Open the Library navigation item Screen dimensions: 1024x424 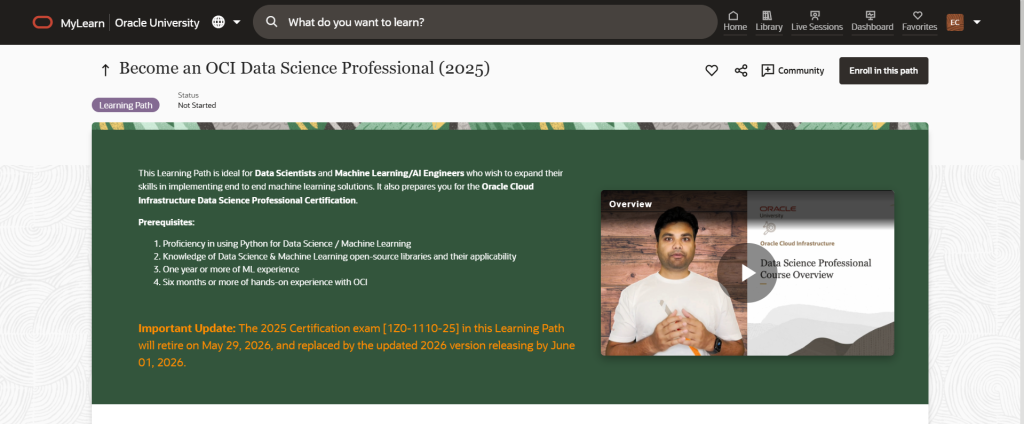tap(769, 22)
